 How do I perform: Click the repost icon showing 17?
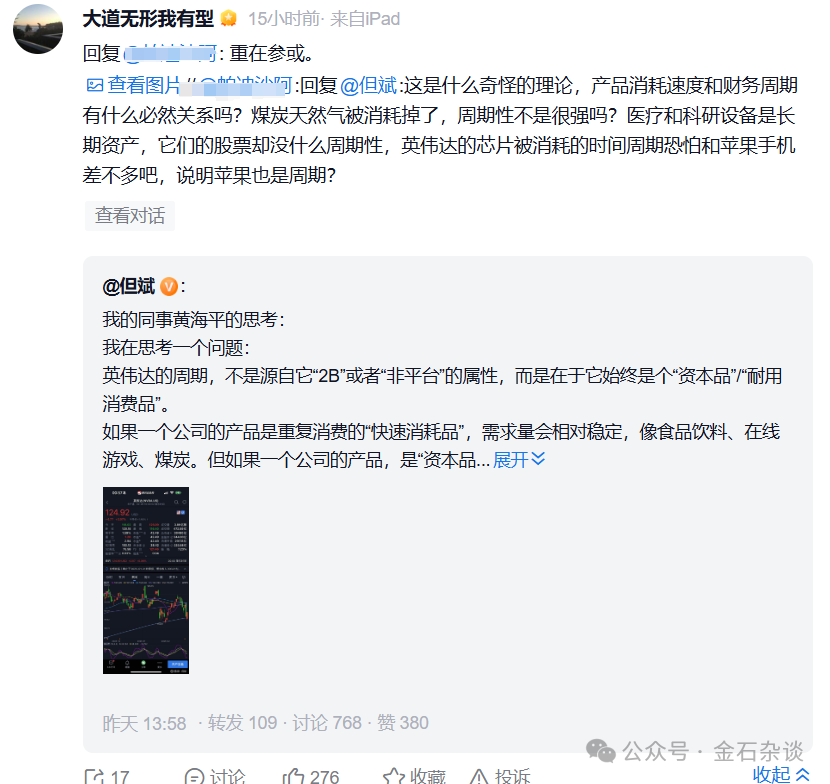click(94, 777)
